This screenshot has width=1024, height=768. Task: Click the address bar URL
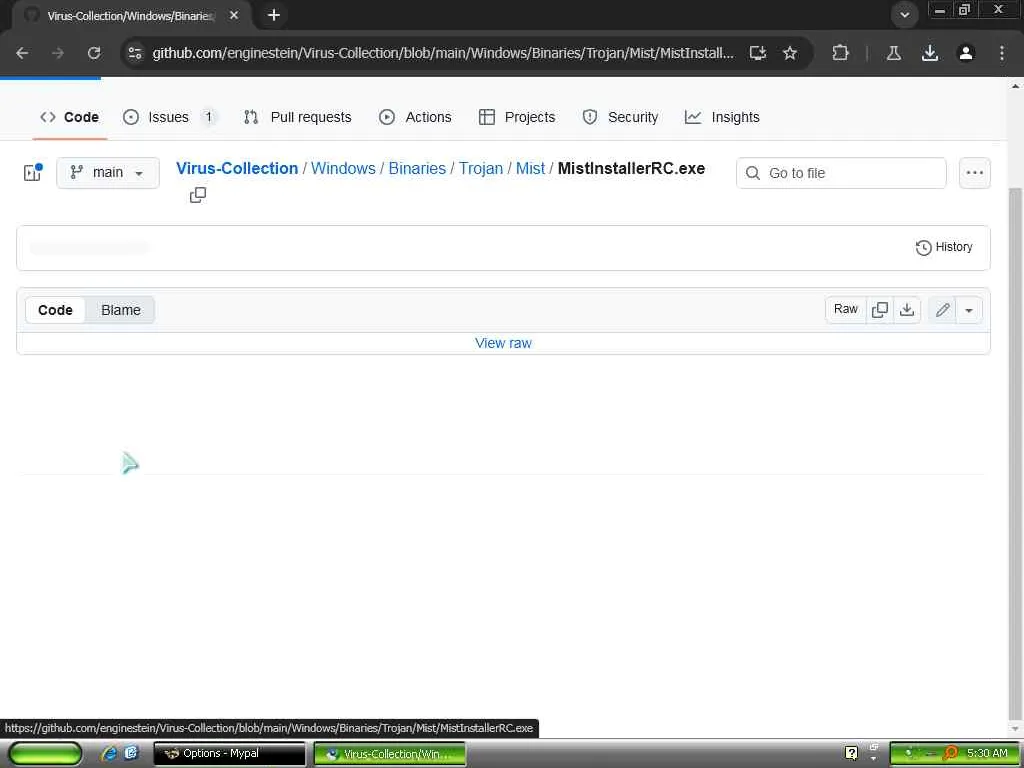coord(443,53)
